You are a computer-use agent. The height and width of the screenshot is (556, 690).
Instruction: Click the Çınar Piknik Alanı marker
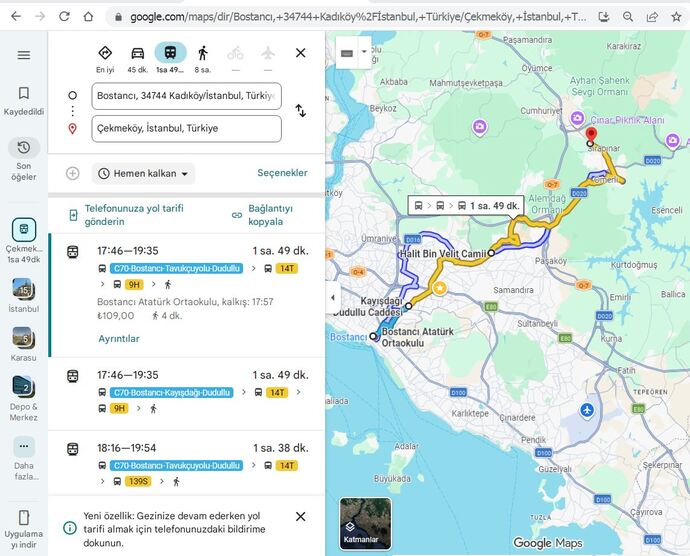pyautogui.click(x=577, y=118)
